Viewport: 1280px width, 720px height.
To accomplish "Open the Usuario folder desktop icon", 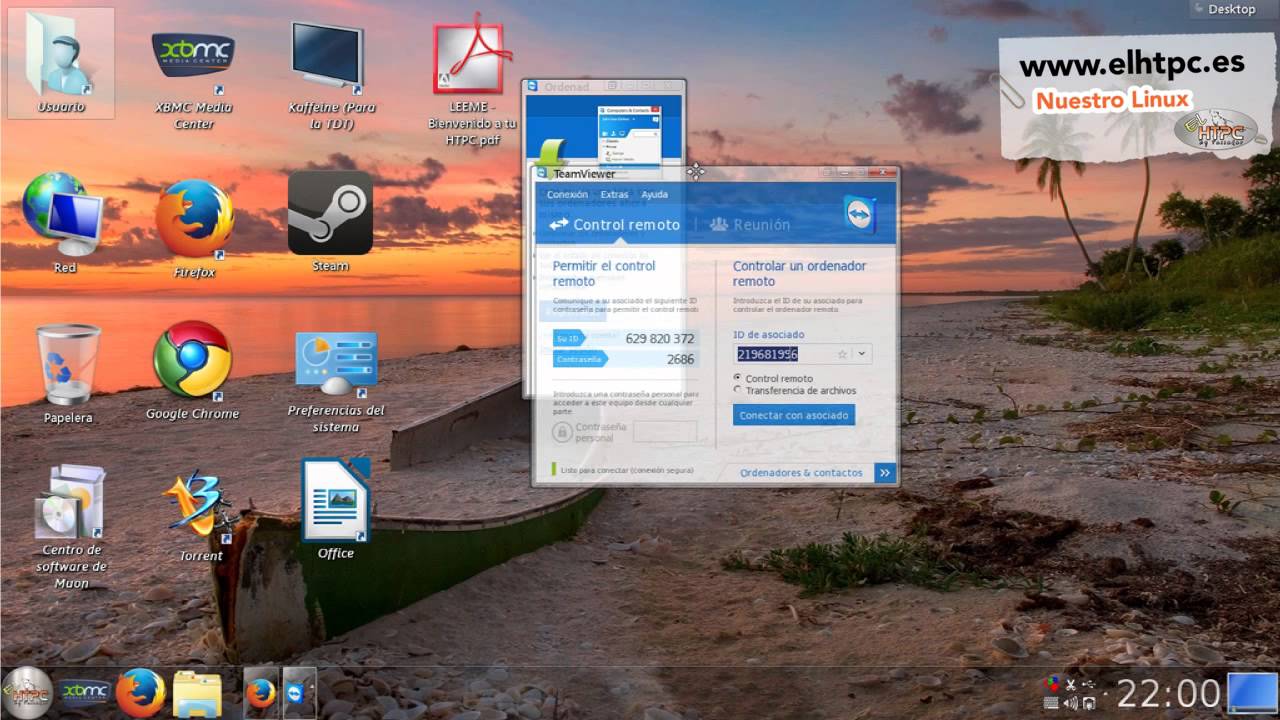I will click(61, 63).
